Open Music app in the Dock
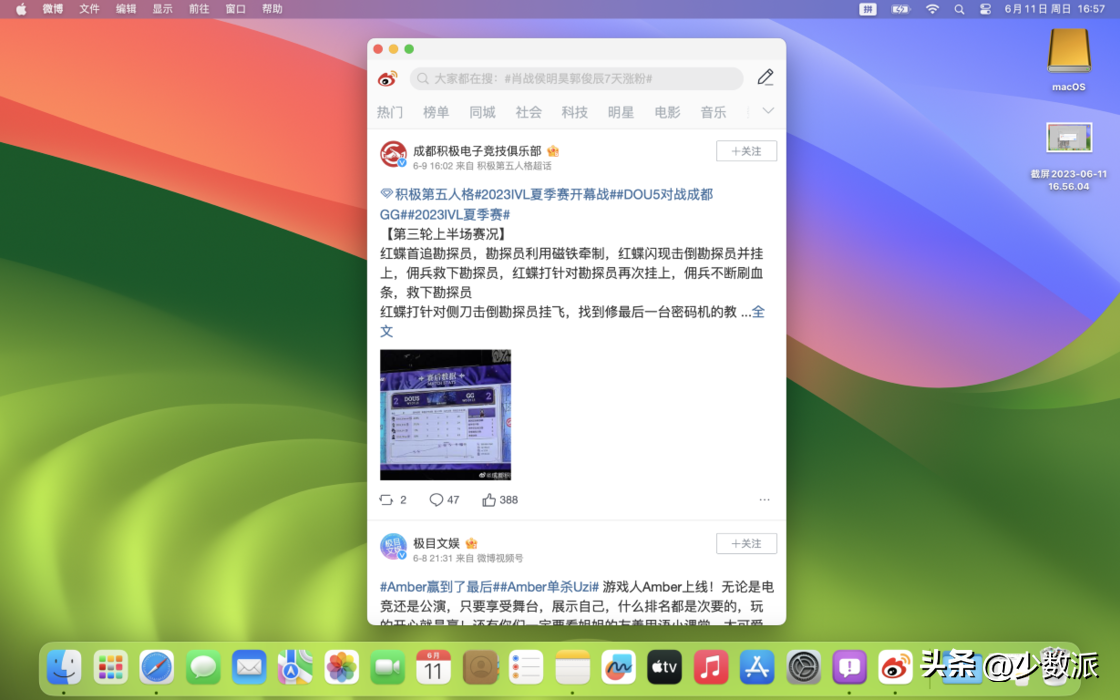This screenshot has height=700, width=1120. [711, 667]
